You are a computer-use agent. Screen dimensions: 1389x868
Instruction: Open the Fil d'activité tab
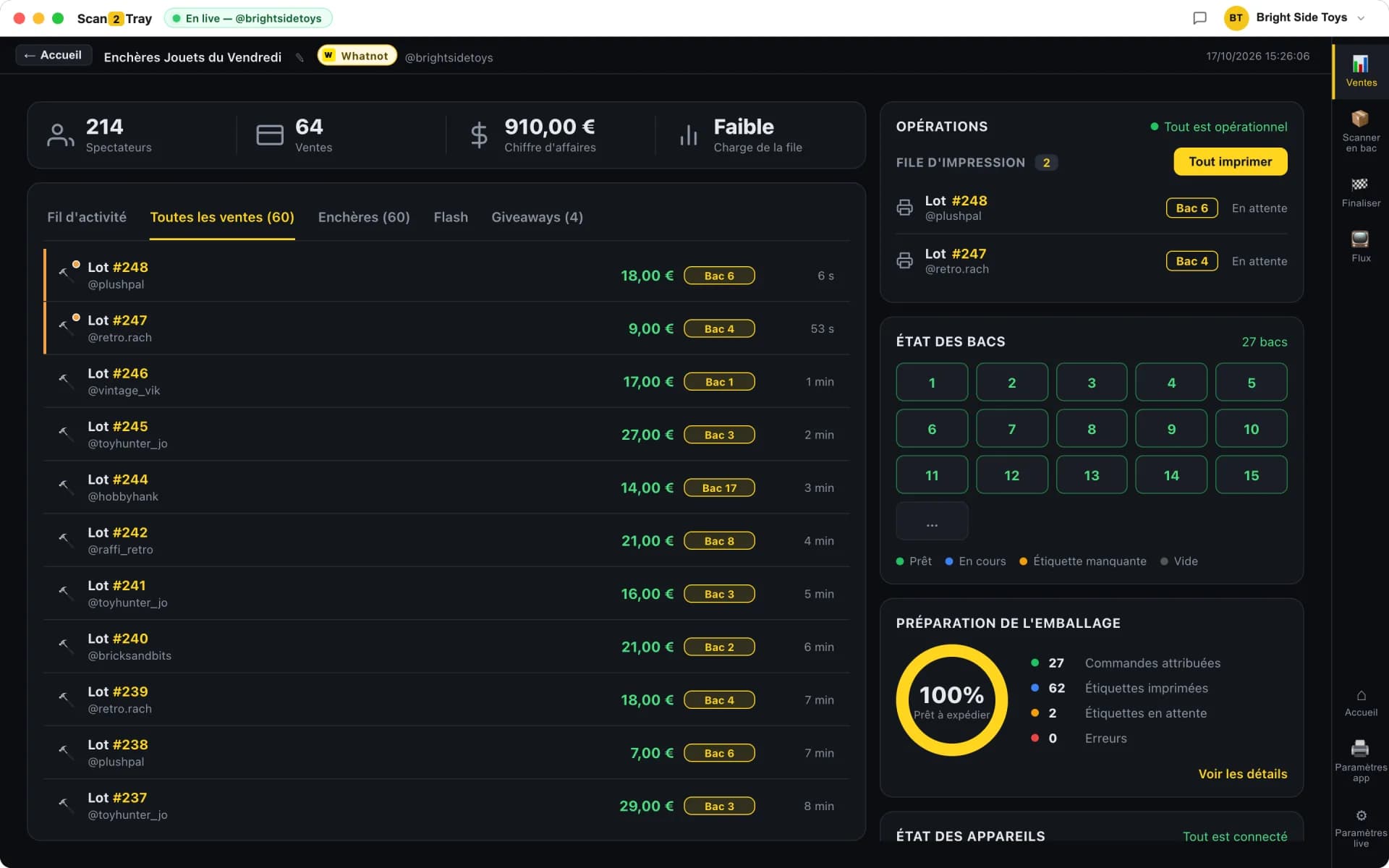point(87,217)
